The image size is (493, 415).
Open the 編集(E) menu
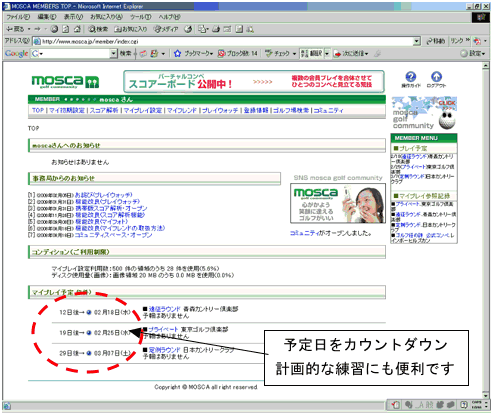[47, 17]
